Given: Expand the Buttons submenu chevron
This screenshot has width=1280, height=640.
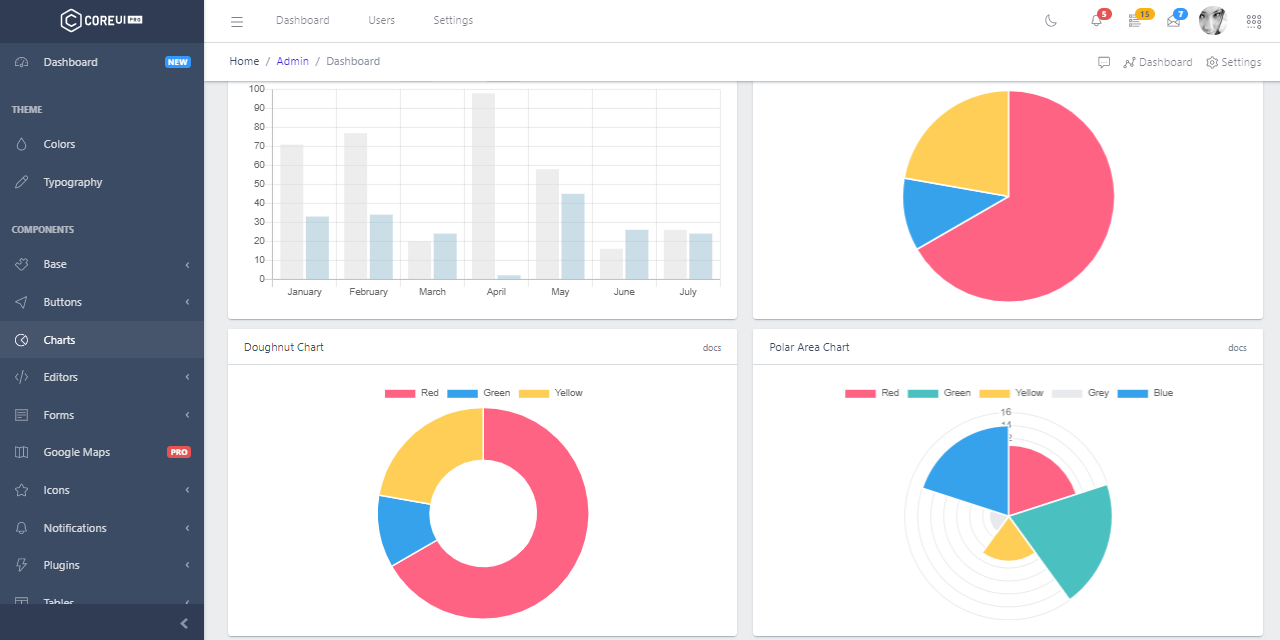Looking at the screenshot, I should point(187,302).
